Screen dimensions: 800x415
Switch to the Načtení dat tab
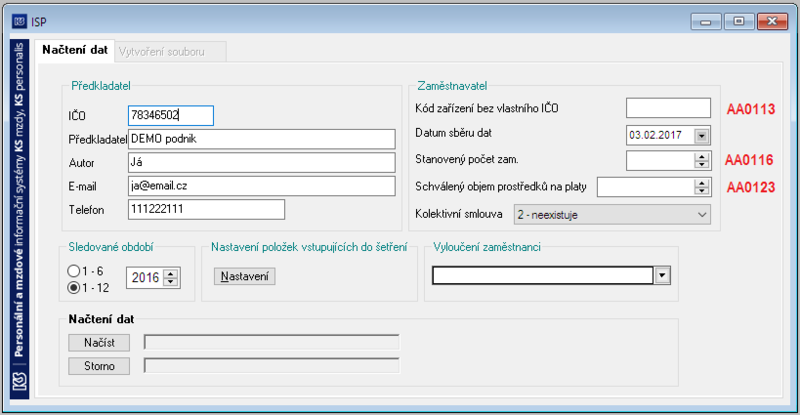[x=75, y=50]
